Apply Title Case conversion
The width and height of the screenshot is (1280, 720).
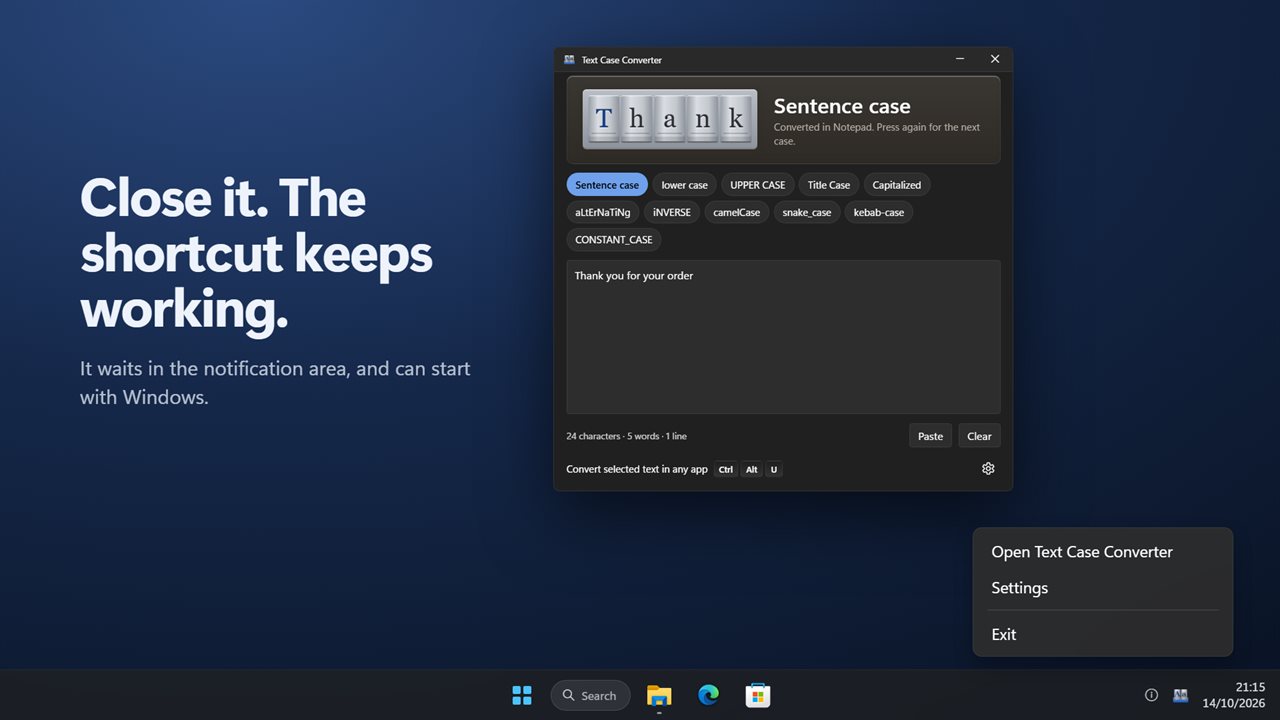tap(829, 185)
